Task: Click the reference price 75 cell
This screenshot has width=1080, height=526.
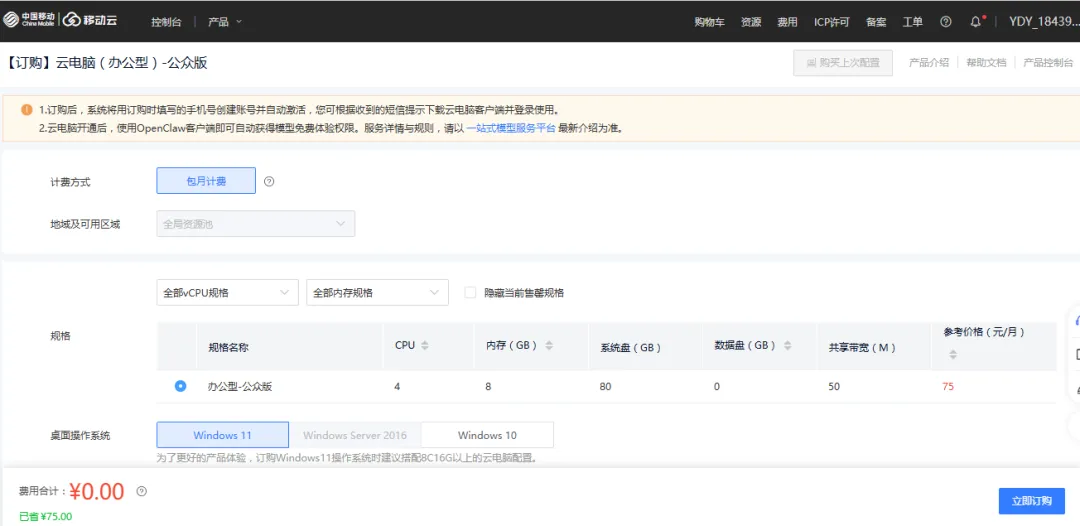Action: [948, 387]
